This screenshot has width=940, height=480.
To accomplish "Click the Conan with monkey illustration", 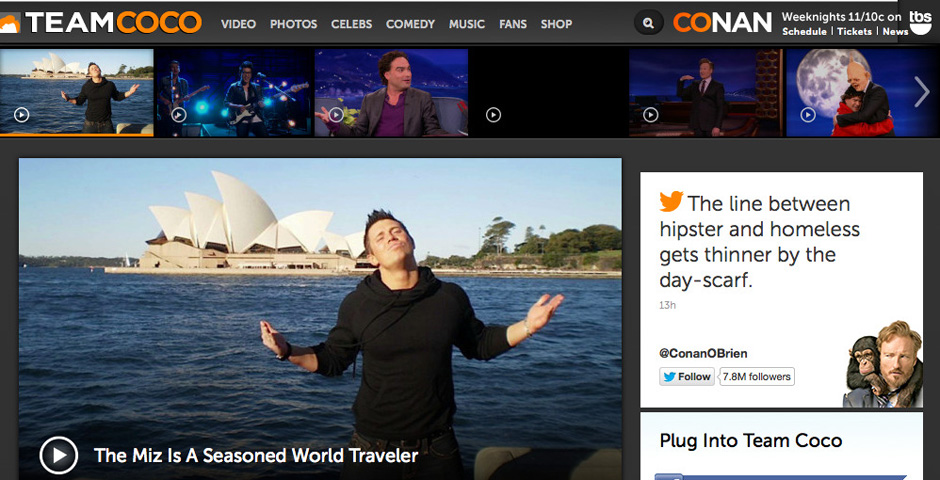I will pos(882,364).
